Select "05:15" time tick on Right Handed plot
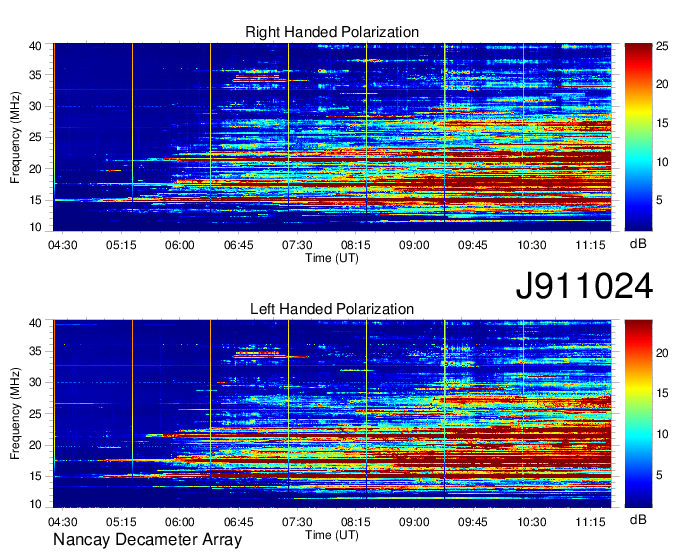The image size is (680, 552). 121,245
